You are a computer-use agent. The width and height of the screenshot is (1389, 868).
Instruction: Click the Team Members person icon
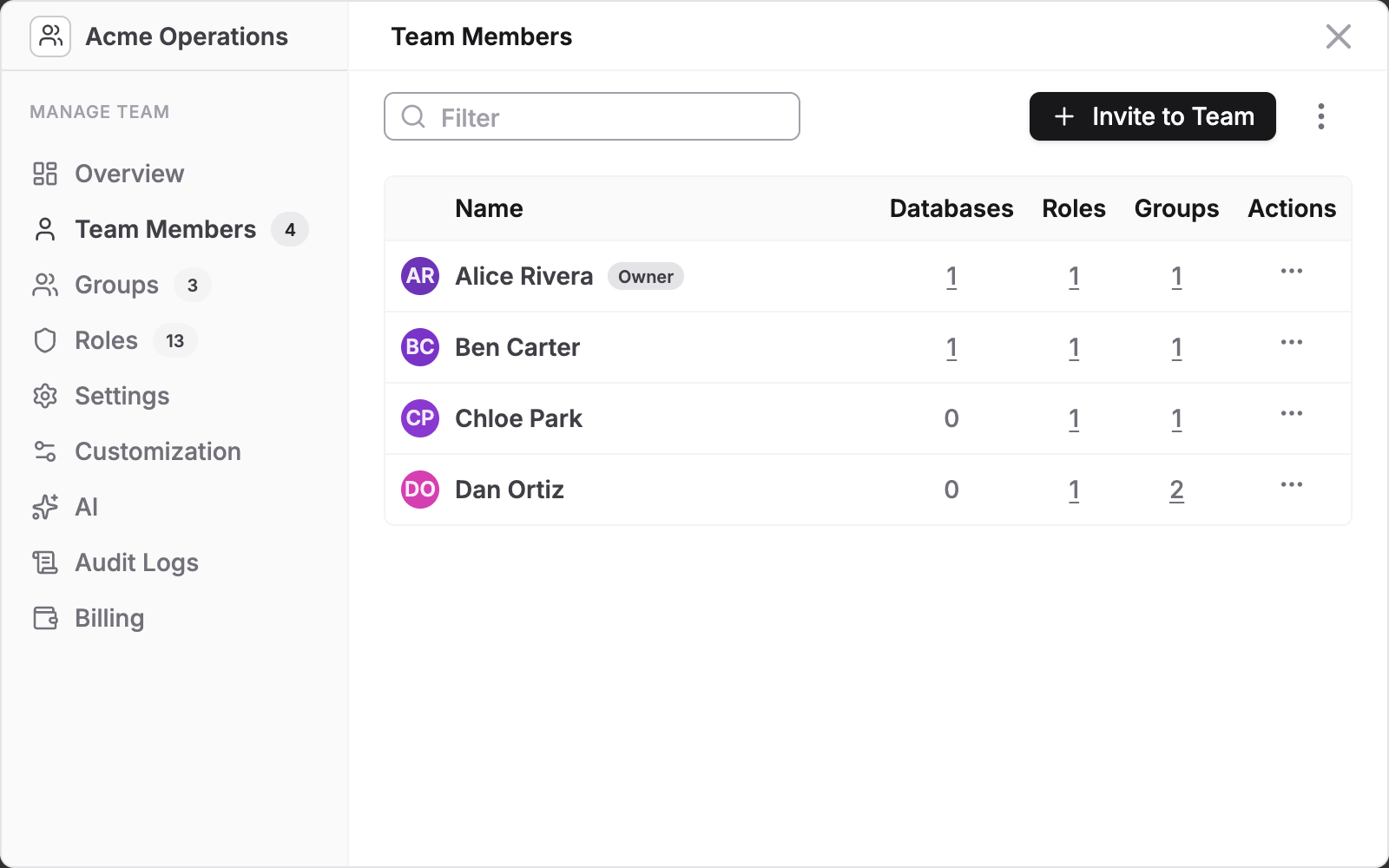[45, 229]
